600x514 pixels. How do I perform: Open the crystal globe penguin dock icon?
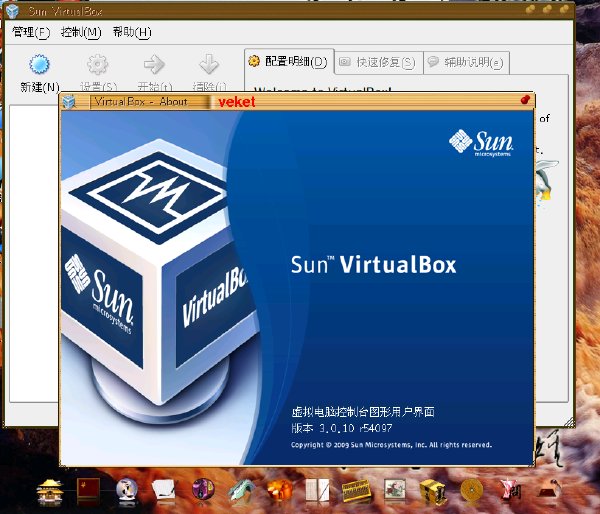(x=127, y=491)
